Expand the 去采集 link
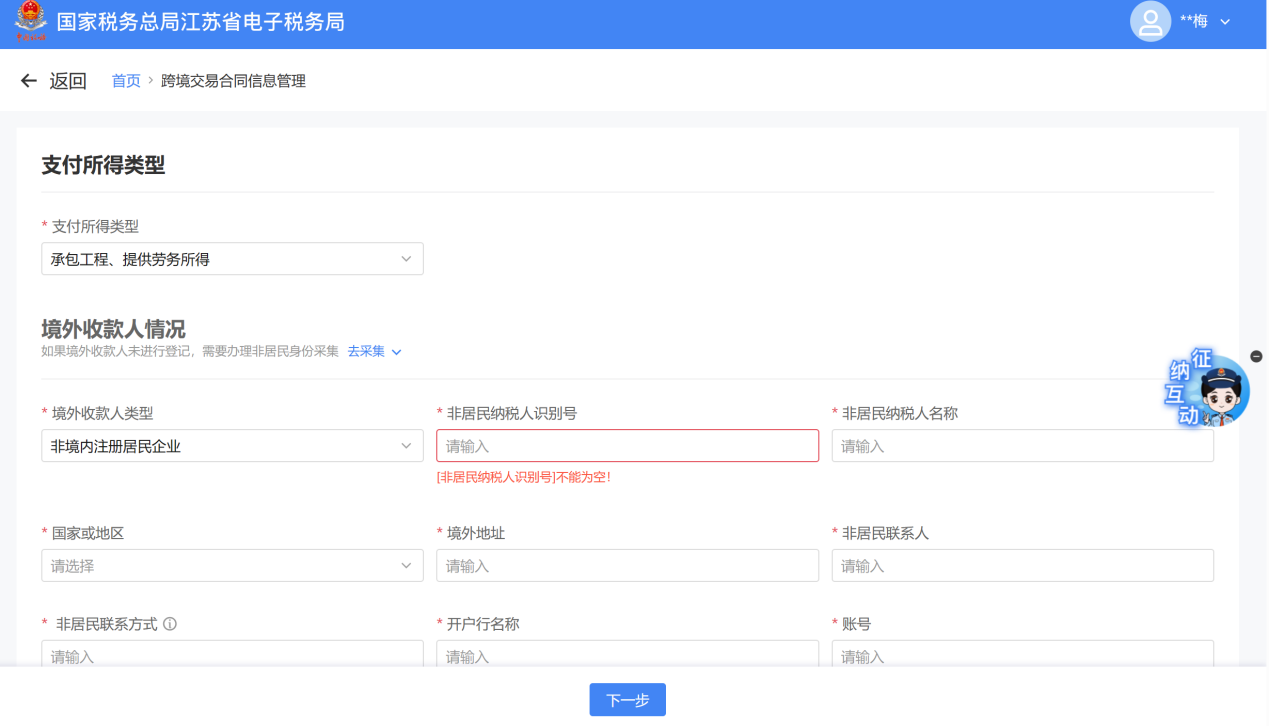This screenshot has height=726, width=1269. [374, 352]
